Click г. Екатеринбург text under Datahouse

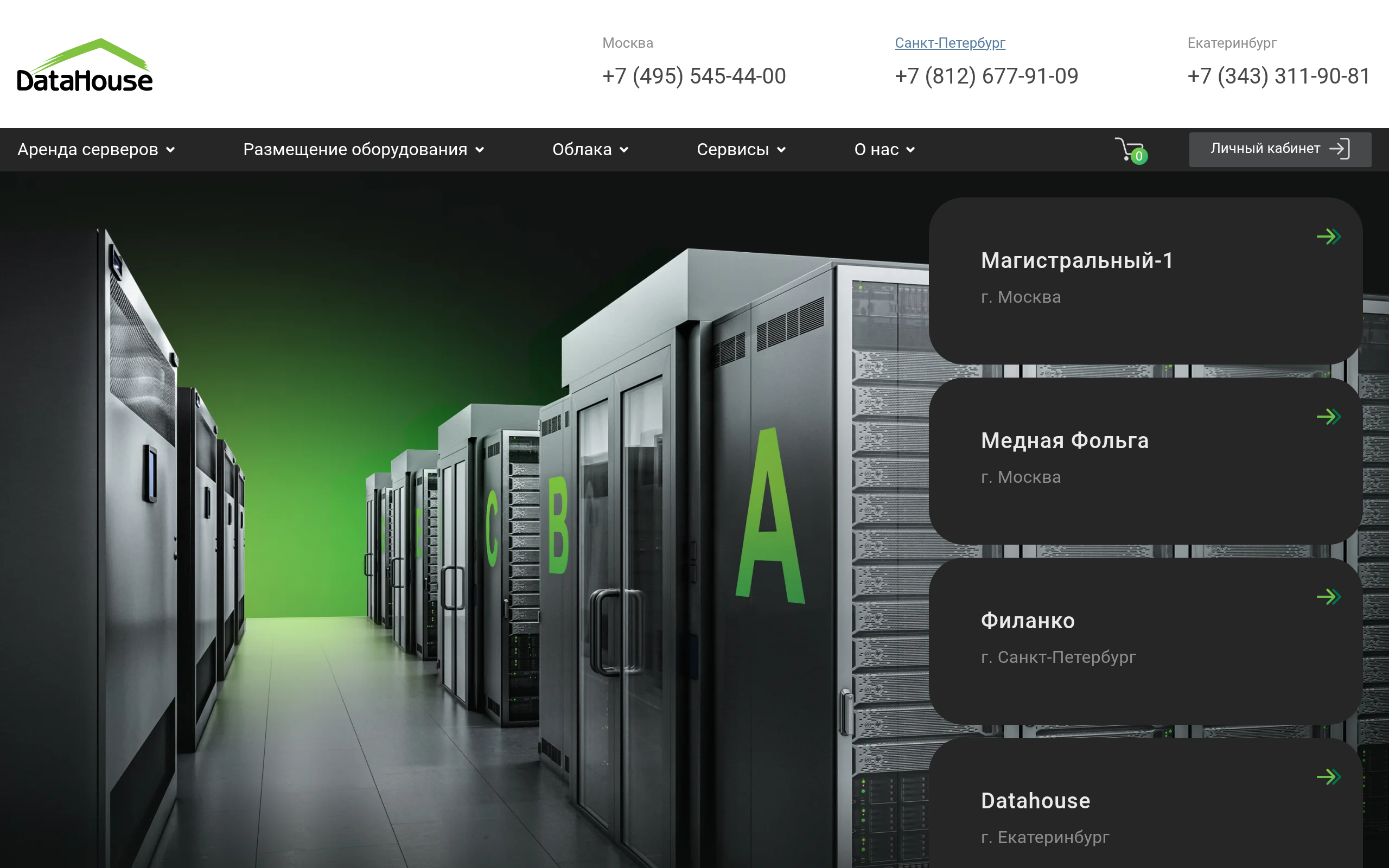[x=1045, y=837]
